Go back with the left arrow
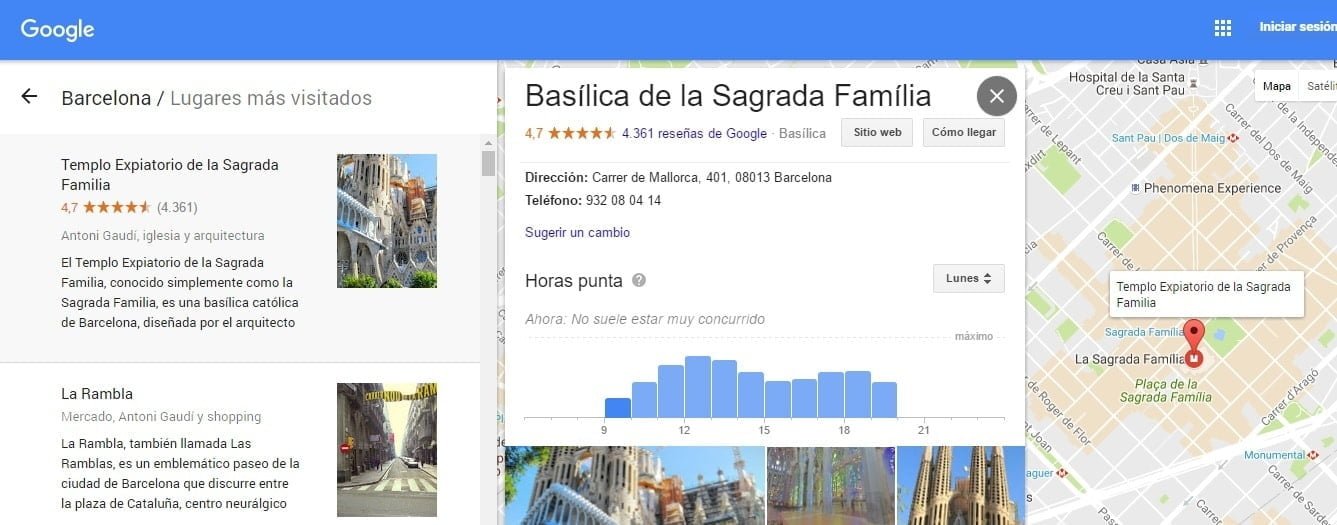1337x525 pixels. 29,96
